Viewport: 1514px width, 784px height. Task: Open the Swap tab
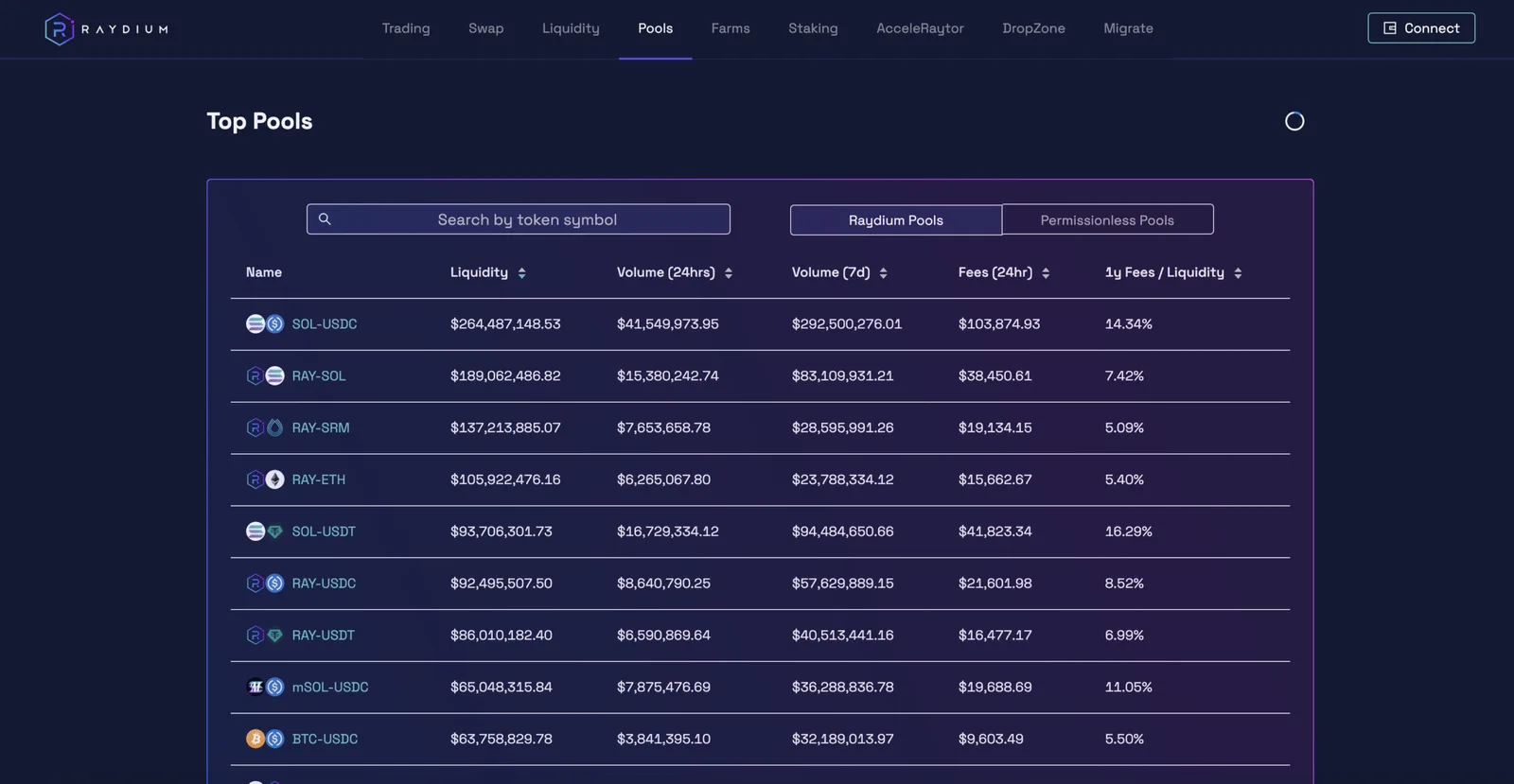click(x=486, y=28)
